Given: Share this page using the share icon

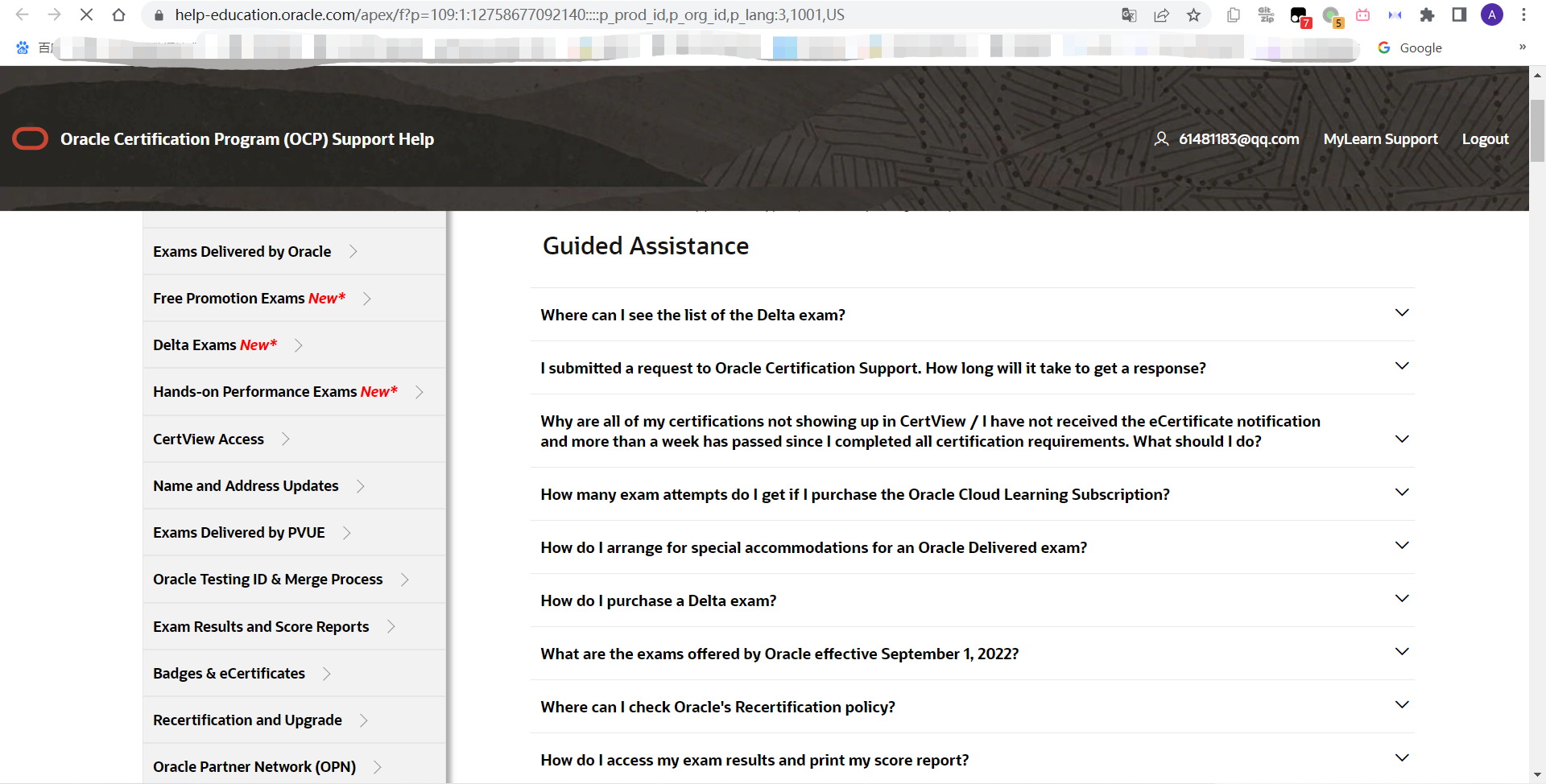Looking at the screenshot, I should tap(1161, 15).
